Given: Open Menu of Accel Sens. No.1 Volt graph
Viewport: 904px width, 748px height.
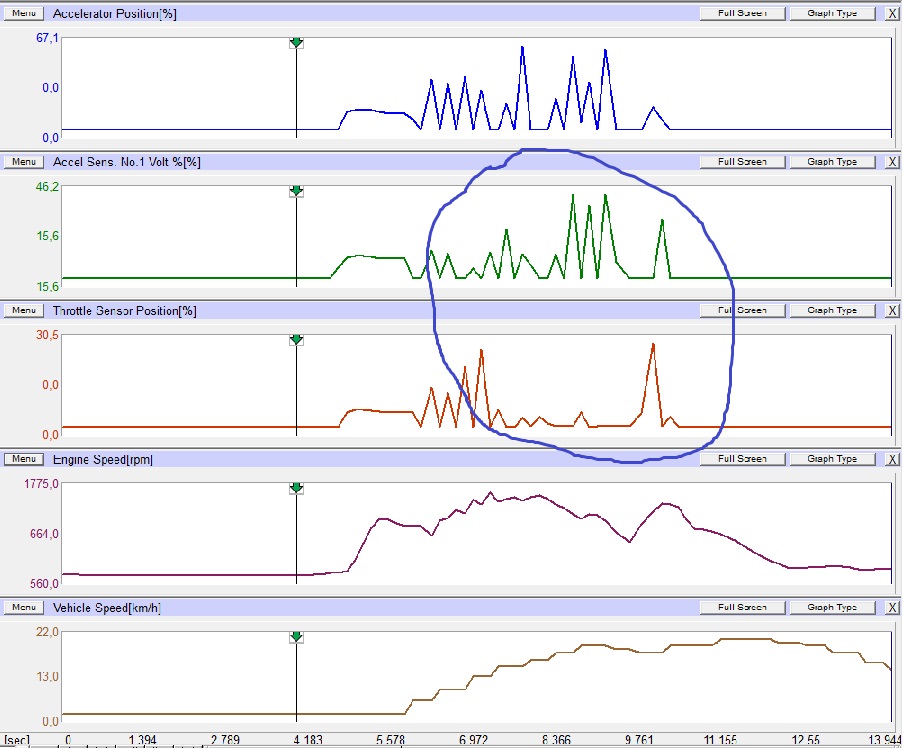Looking at the screenshot, I should (x=25, y=162).
